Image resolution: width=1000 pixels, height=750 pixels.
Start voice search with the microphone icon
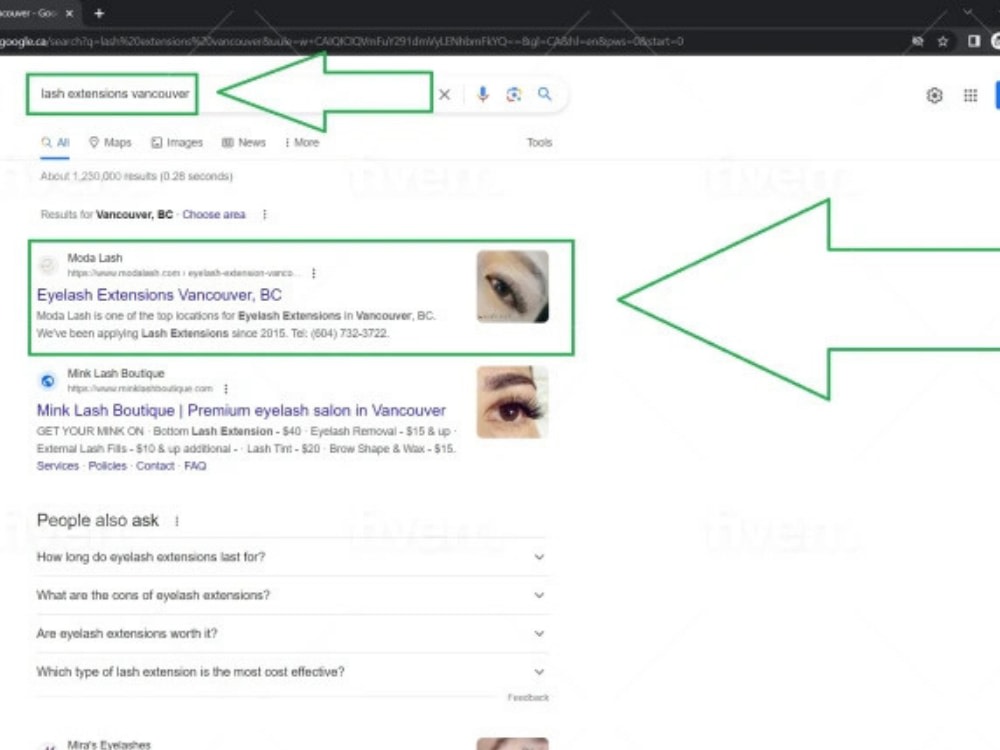click(x=483, y=94)
